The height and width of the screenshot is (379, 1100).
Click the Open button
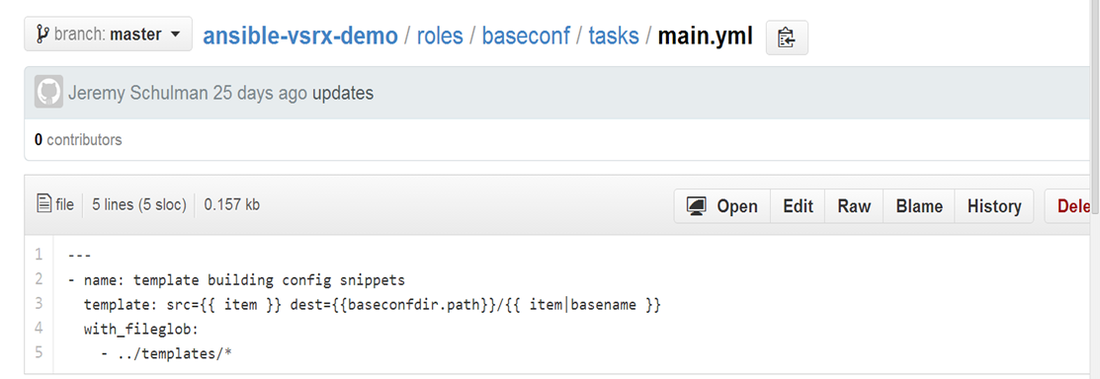723,206
